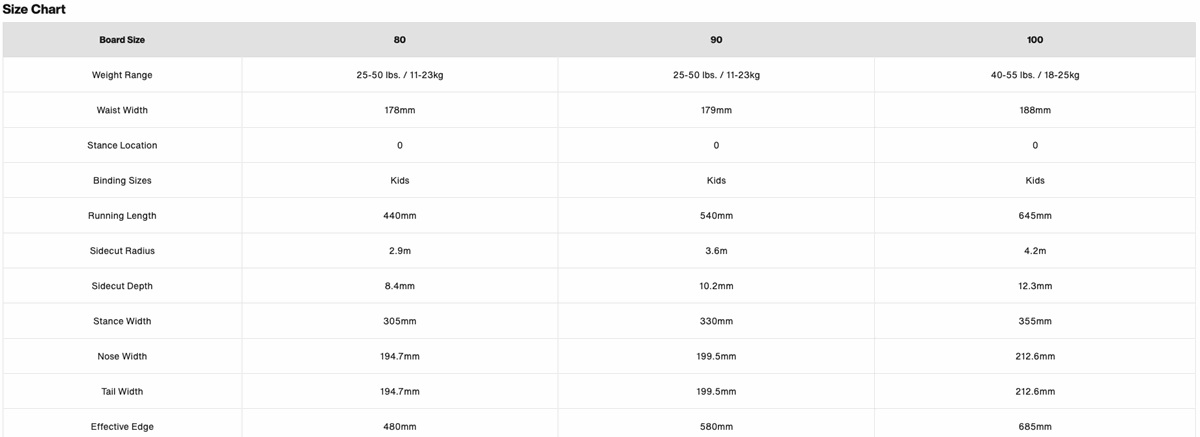Click the 305mm stance width value
The width and height of the screenshot is (1200, 437).
click(400, 321)
